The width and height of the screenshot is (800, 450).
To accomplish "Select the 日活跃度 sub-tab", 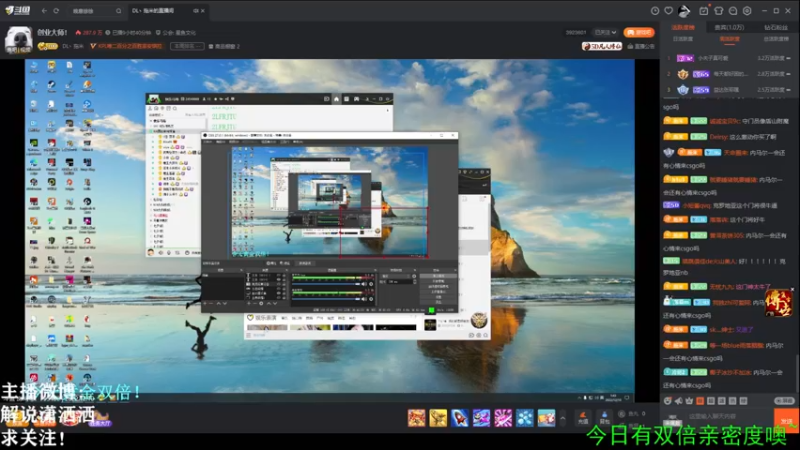I will point(683,39).
